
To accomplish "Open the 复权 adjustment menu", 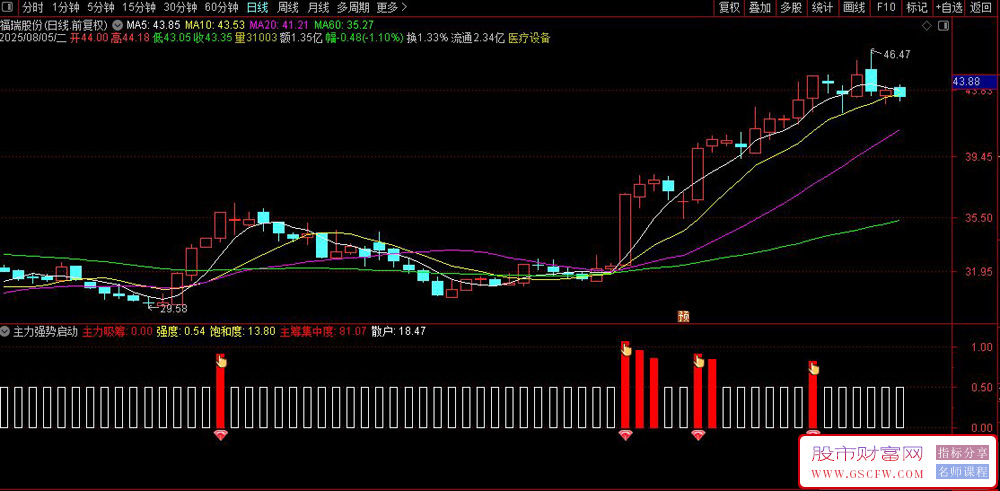I will pyautogui.click(x=729, y=8).
